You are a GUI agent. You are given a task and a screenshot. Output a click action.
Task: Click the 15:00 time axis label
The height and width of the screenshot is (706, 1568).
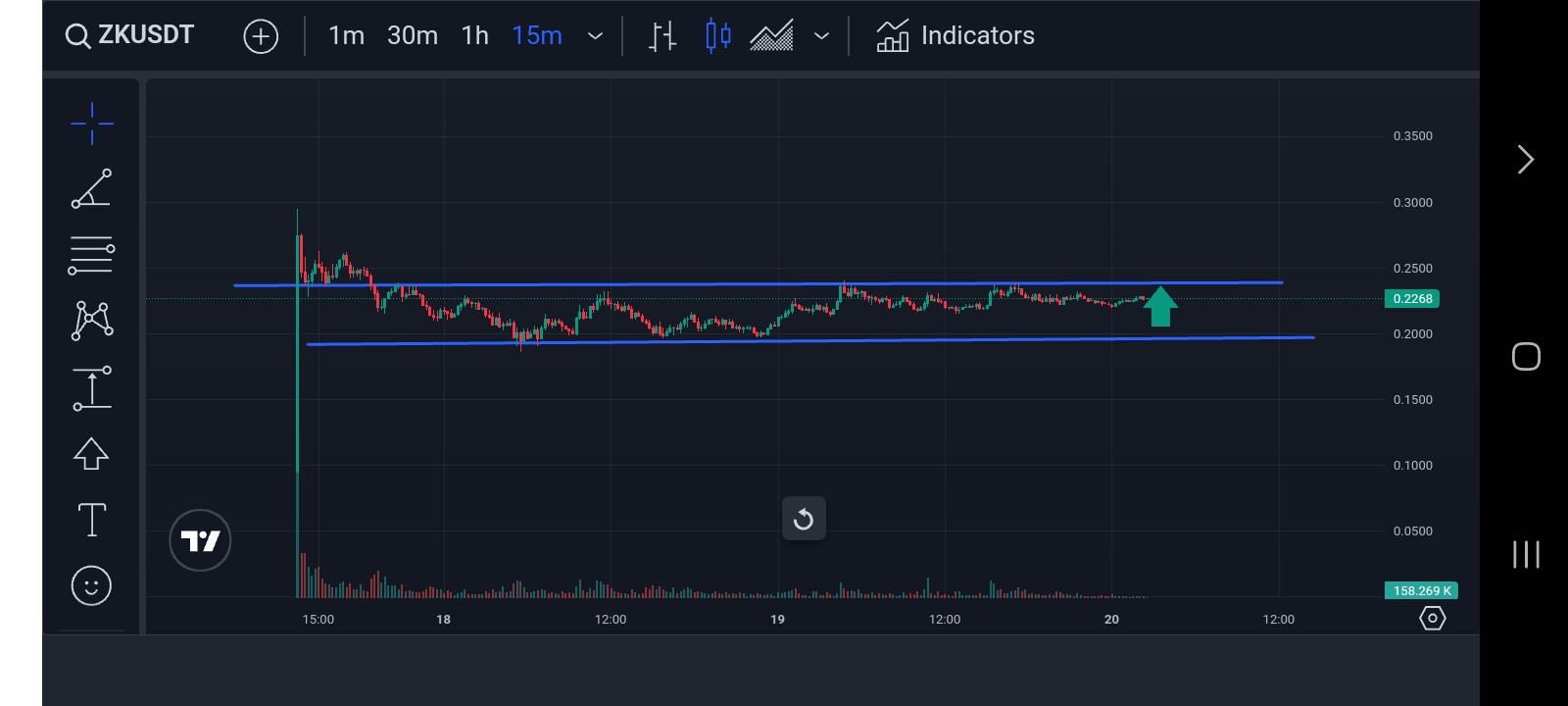point(318,620)
